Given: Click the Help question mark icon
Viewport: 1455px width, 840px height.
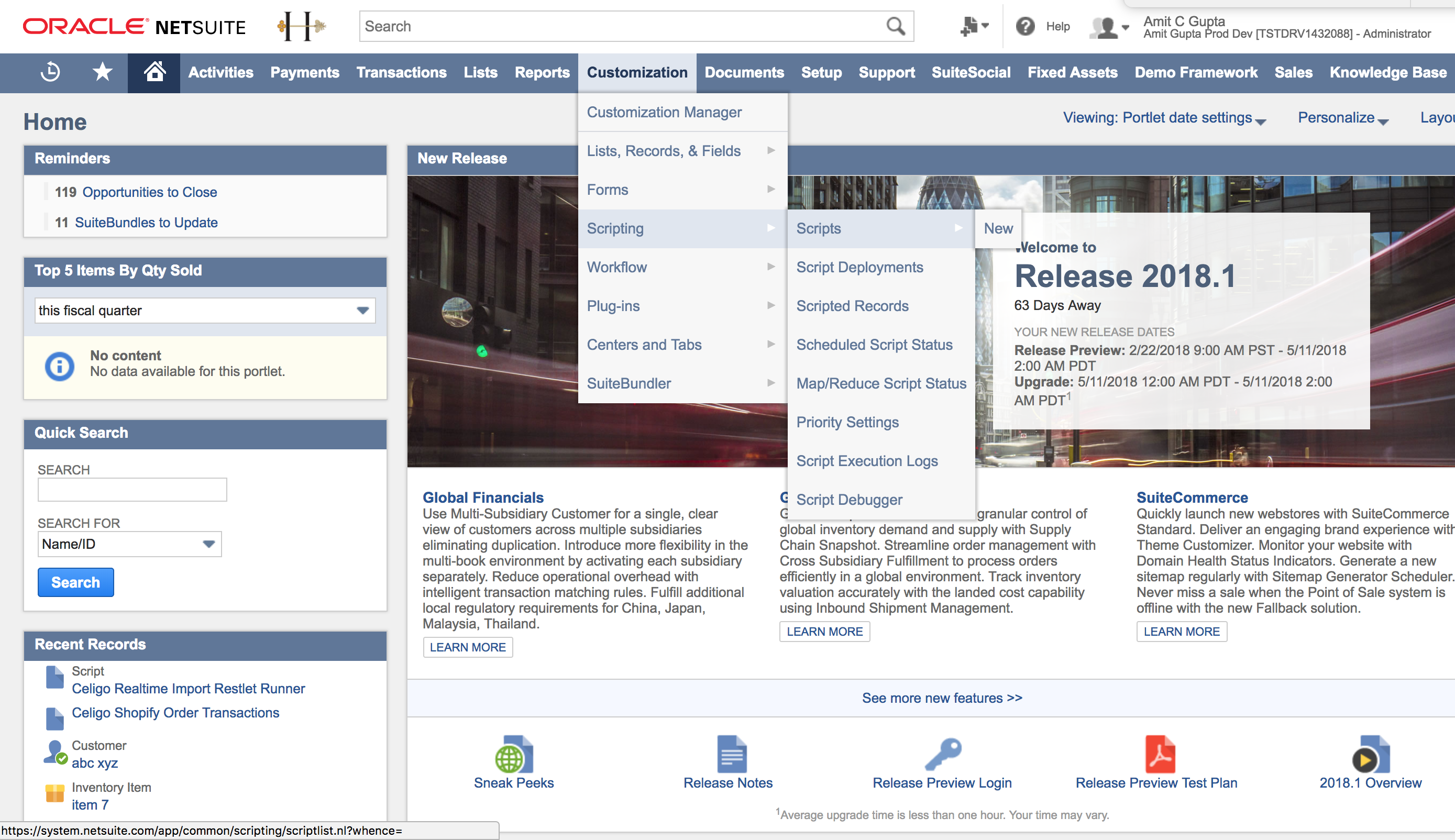Looking at the screenshot, I should tap(1025, 26).
